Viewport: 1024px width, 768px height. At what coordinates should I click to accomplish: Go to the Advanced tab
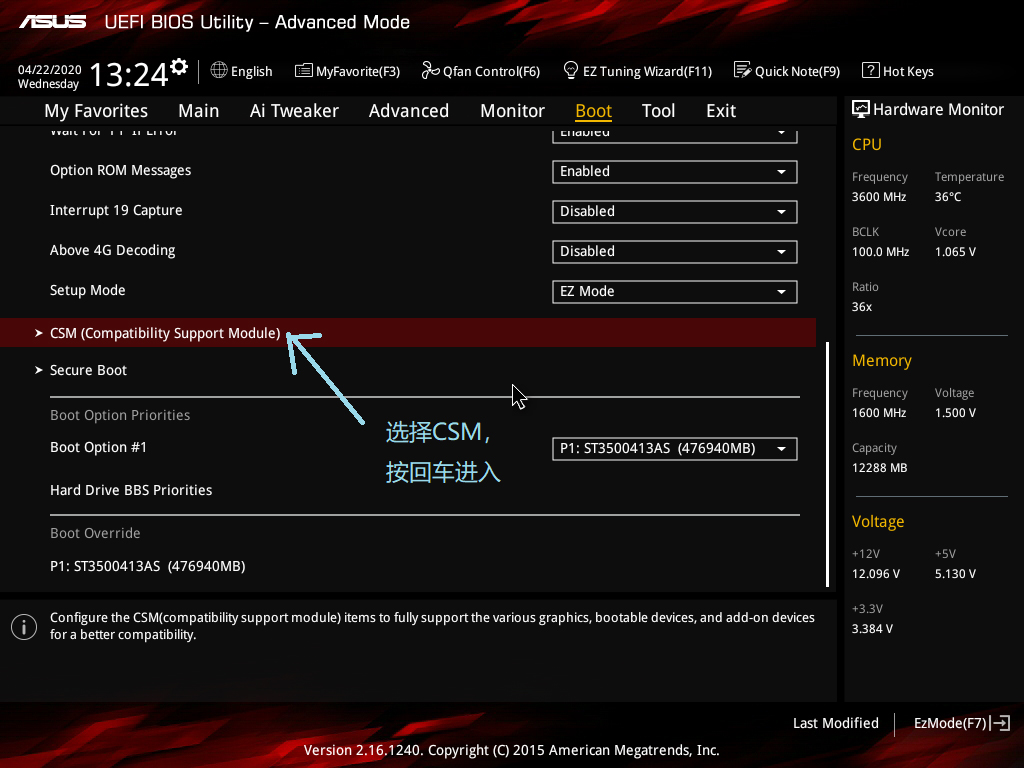[409, 111]
